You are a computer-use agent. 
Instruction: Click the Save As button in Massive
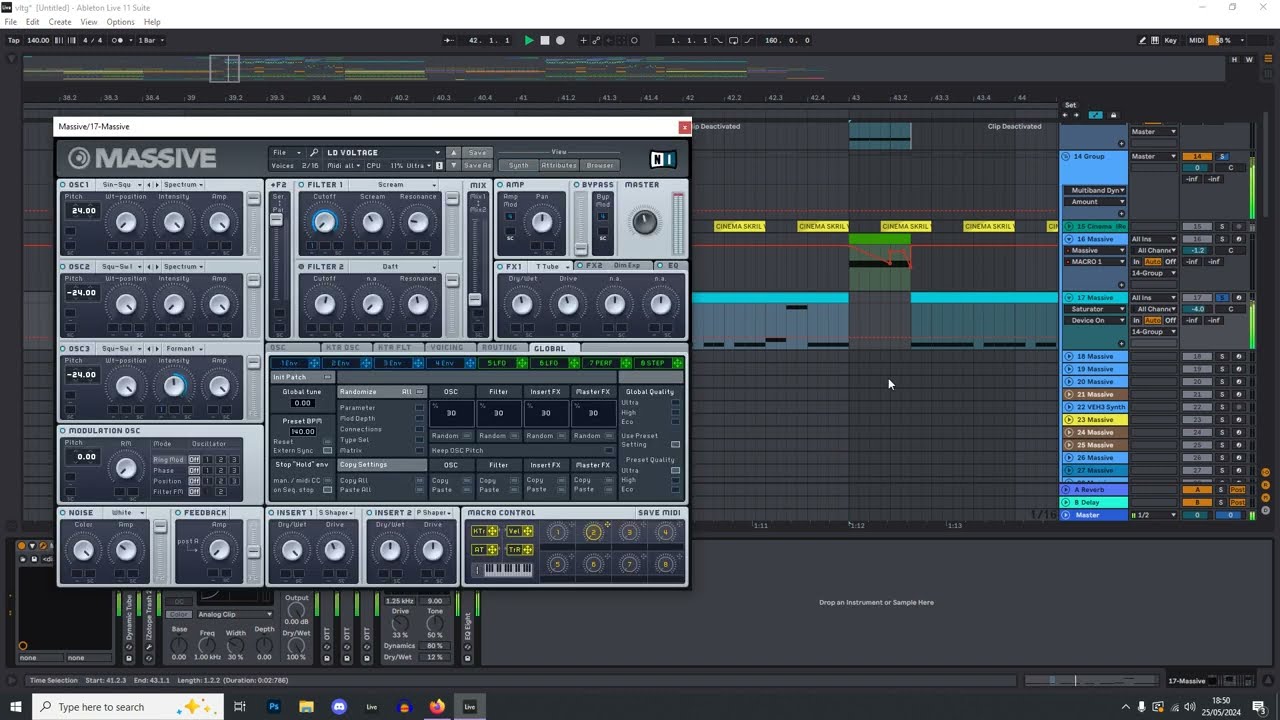[477, 165]
